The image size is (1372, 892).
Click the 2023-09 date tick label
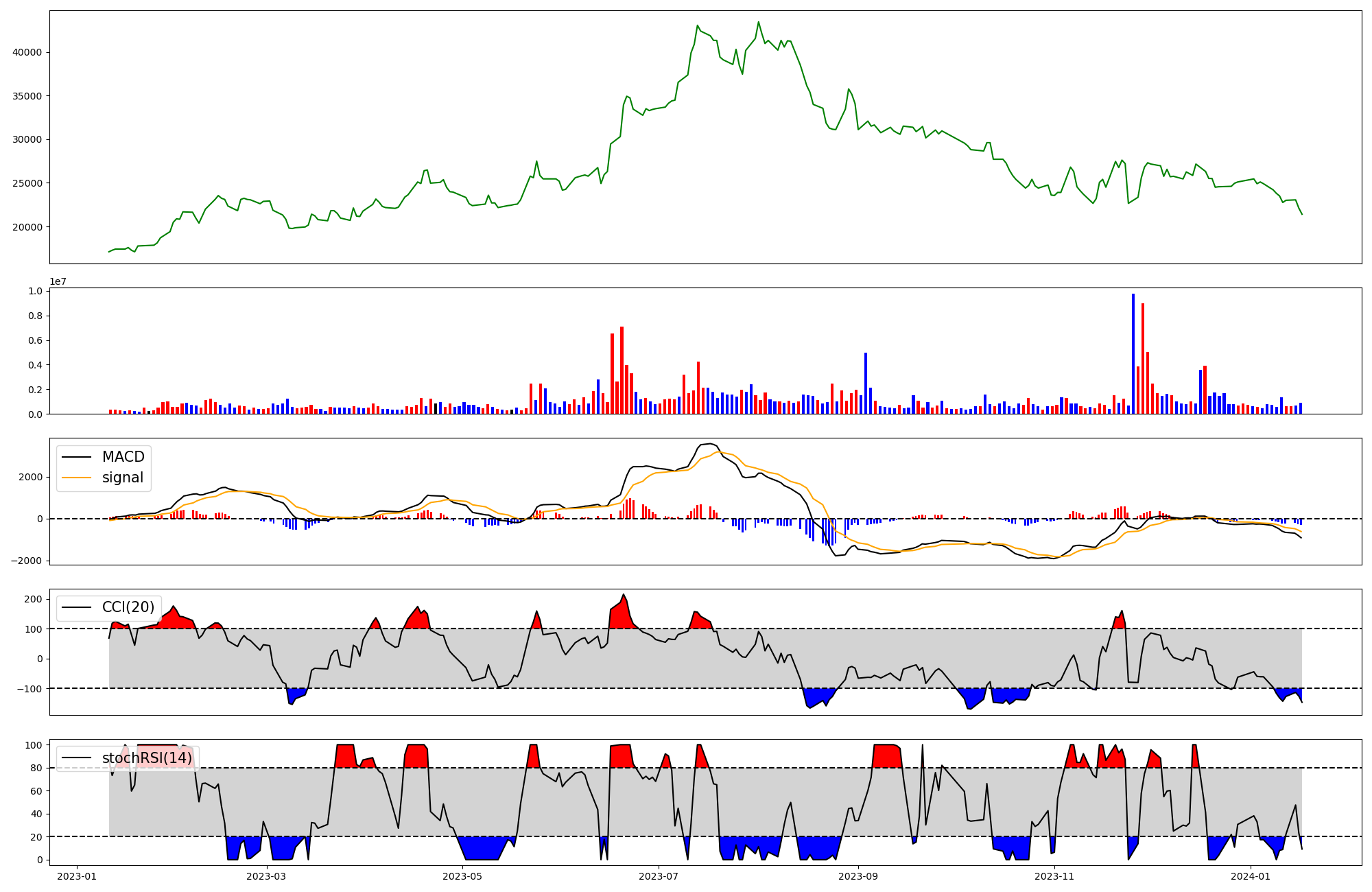[858, 876]
